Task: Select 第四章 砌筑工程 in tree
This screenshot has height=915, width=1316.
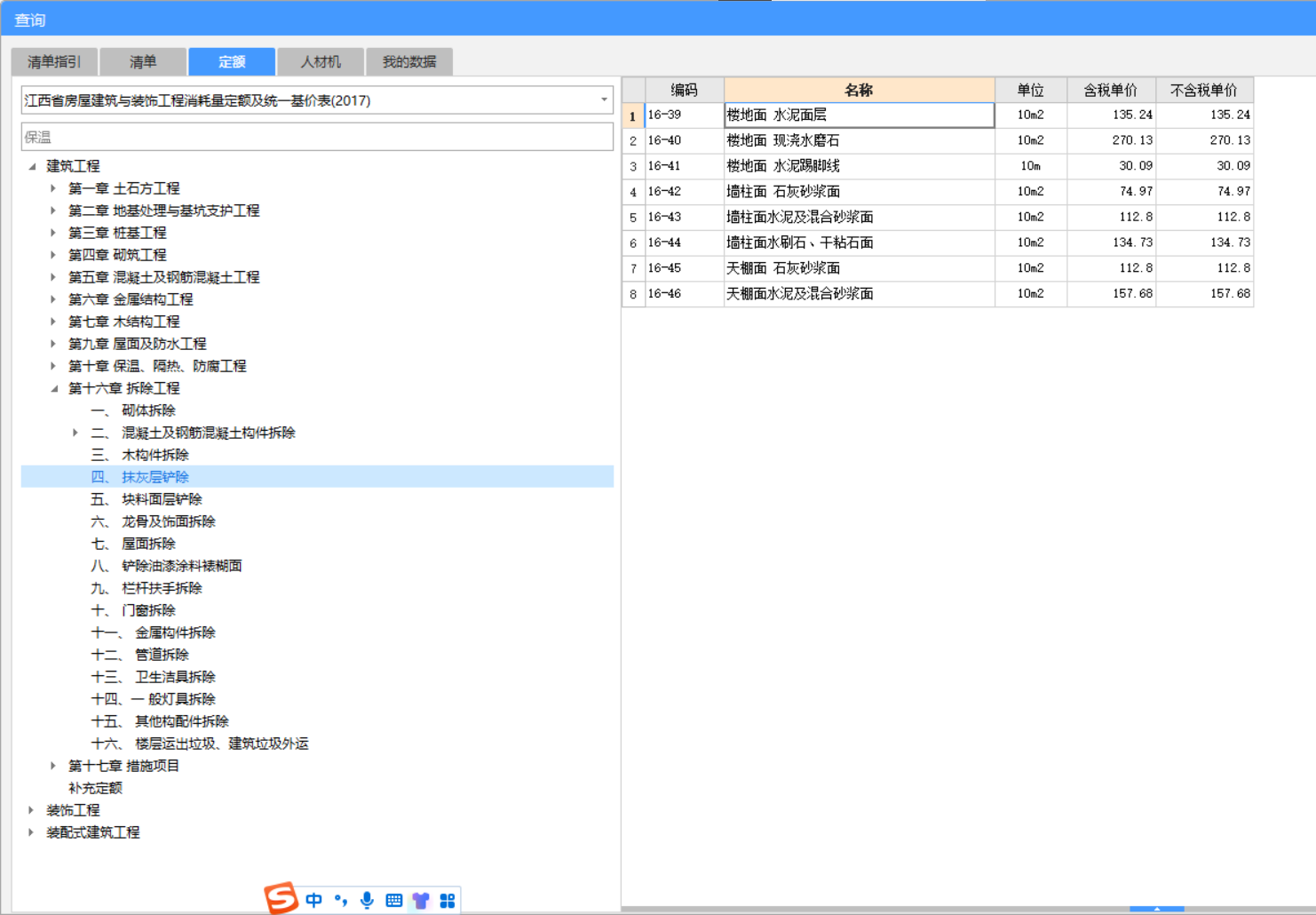Action: point(117,255)
